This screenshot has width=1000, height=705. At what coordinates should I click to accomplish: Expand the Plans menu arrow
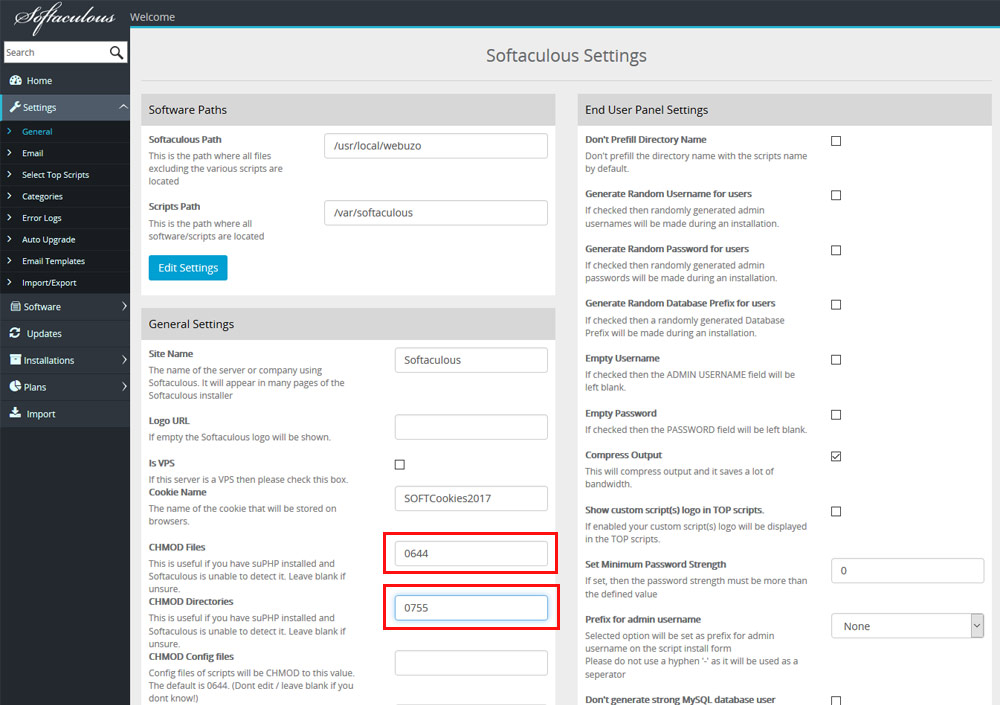click(x=124, y=387)
